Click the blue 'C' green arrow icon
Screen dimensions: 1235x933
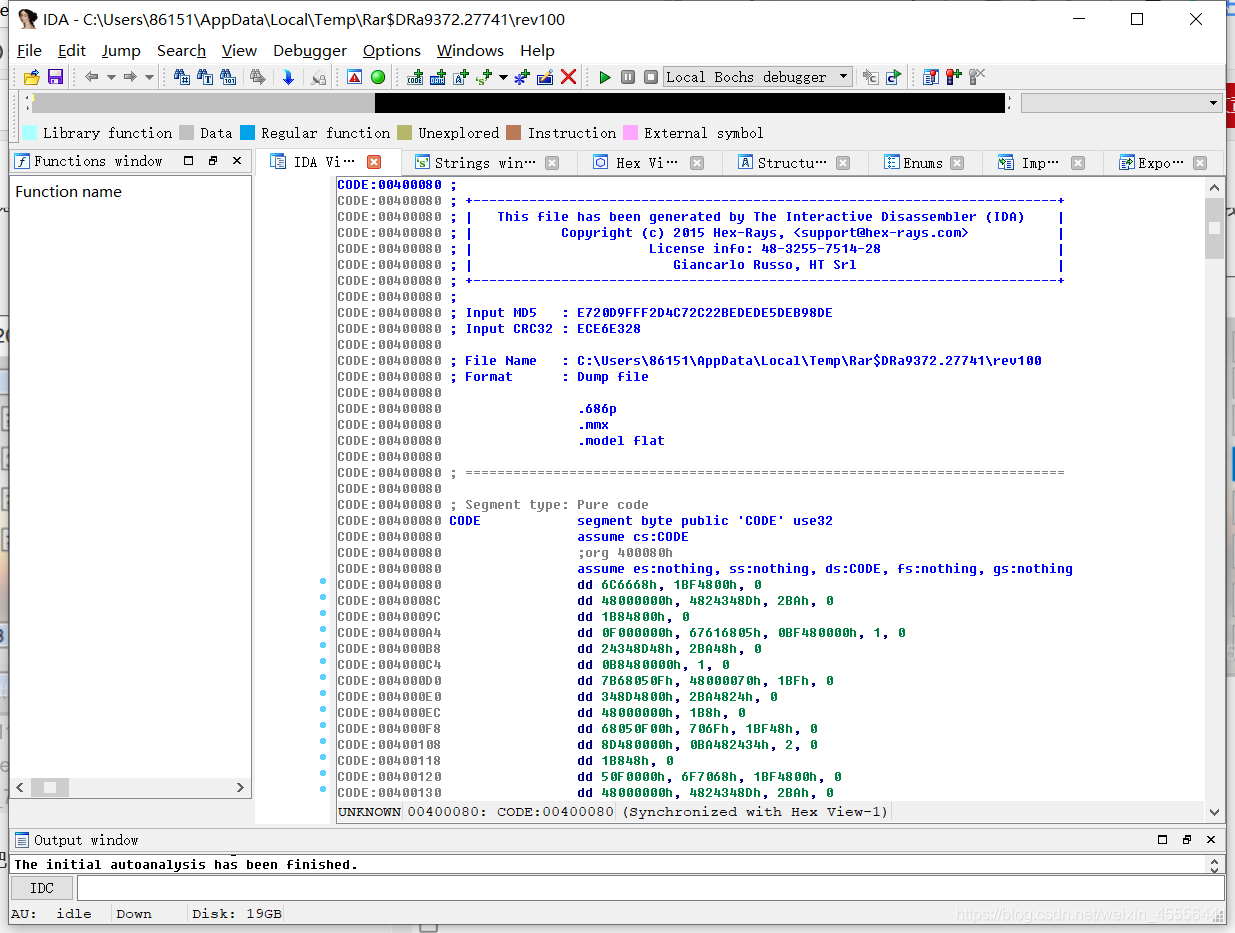click(x=893, y=77)
